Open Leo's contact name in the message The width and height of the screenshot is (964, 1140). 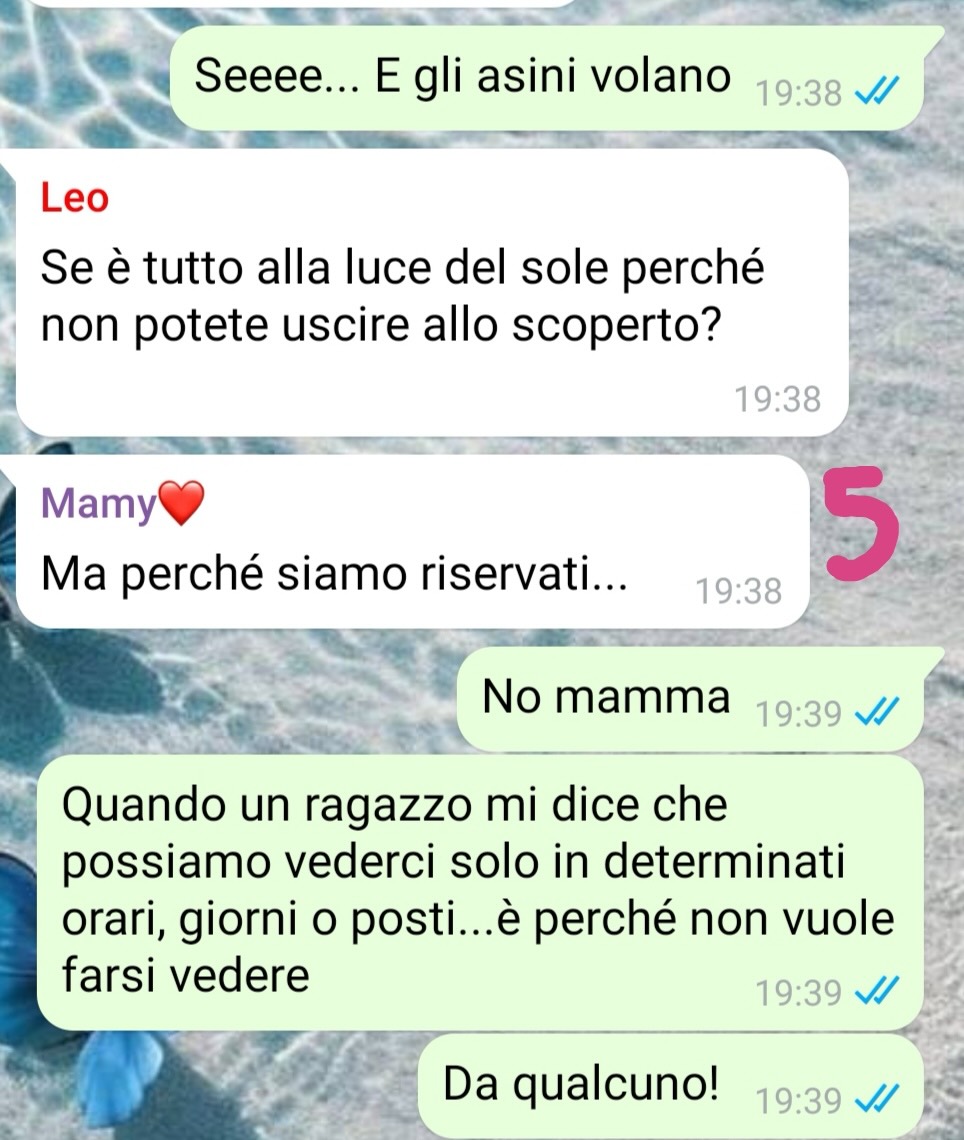pos(74,198)
